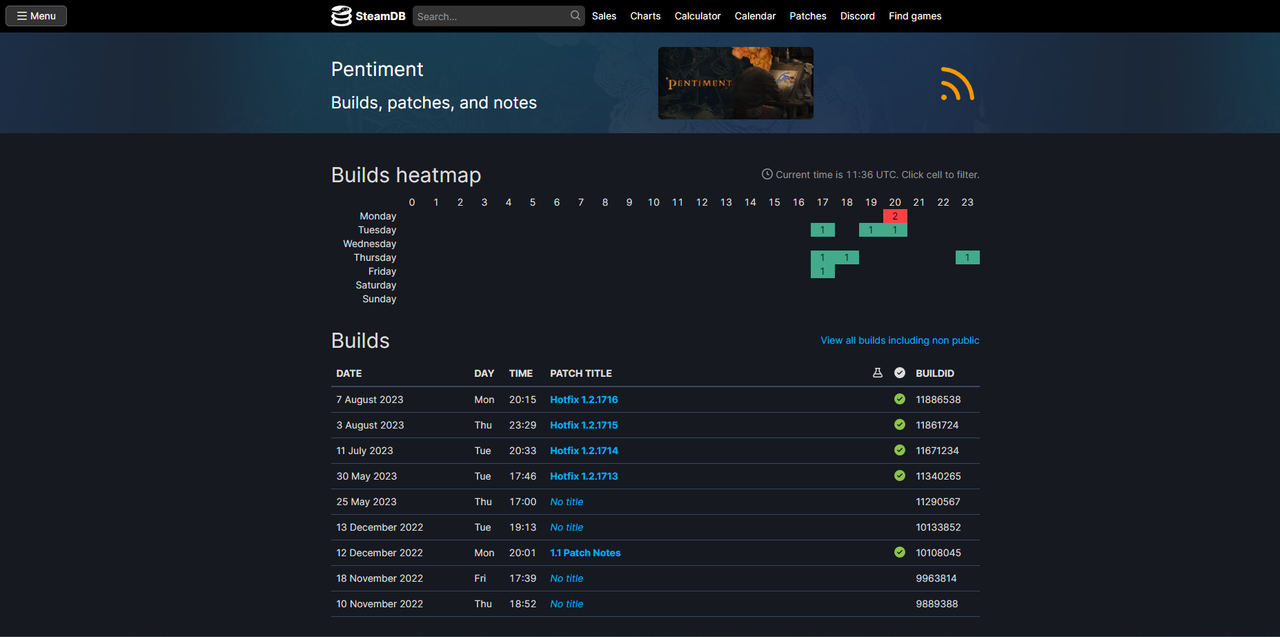
Task: Click the checkmark column header icon
Action: pyautogui.click(x=900, y=373)
